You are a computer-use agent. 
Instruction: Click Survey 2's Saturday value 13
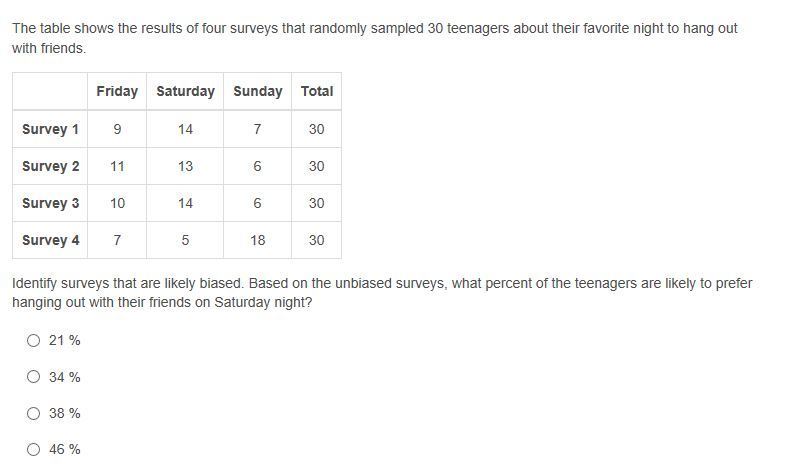click(185, 166)
